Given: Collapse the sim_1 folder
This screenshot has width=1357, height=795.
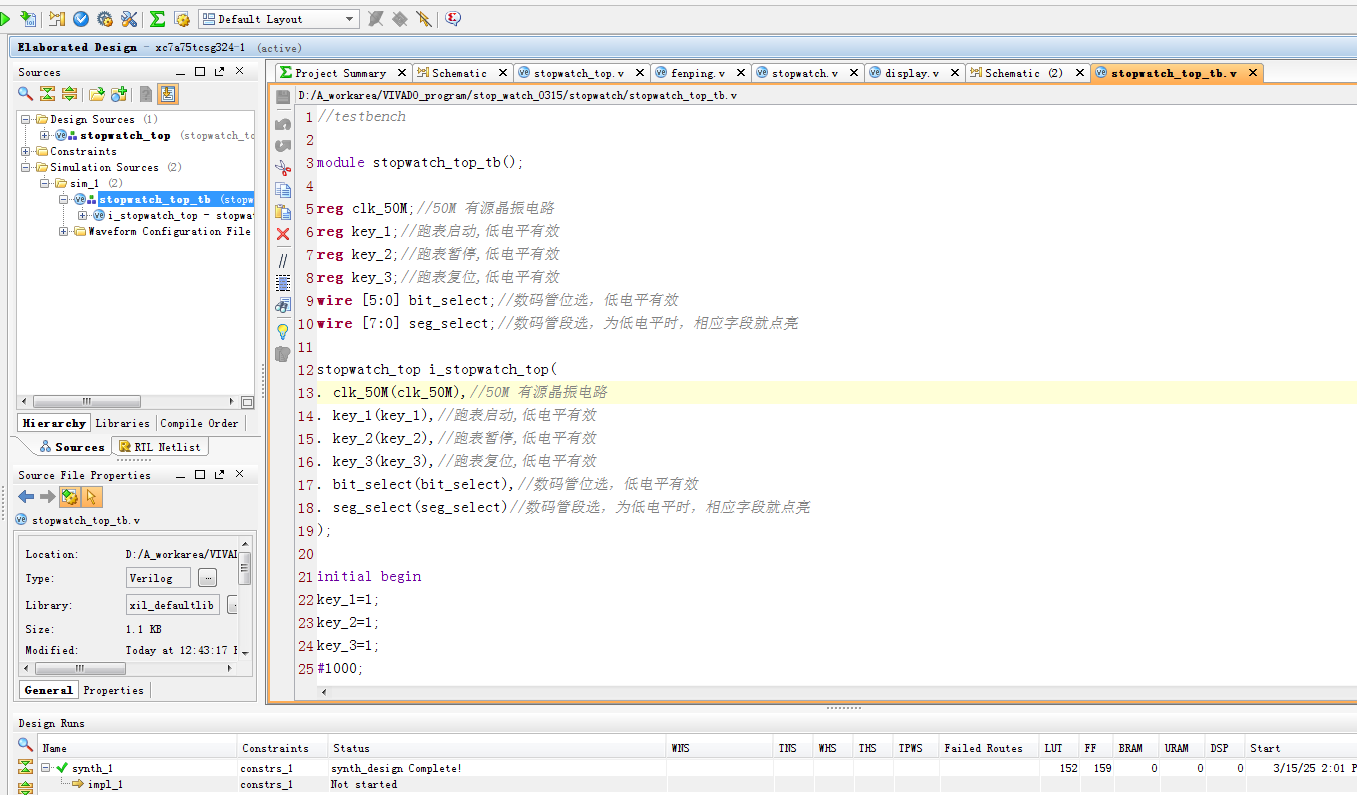Looking at the screenshot, I should click(x=45, y=184).
